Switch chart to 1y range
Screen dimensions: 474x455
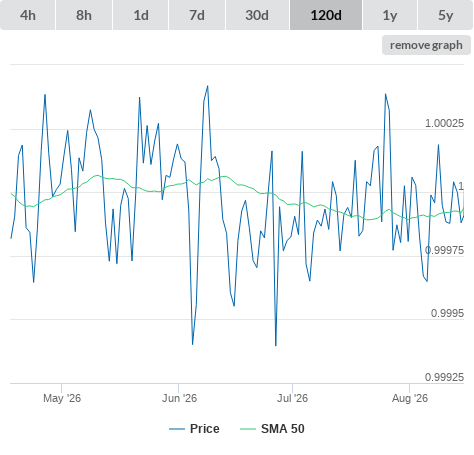390,15
